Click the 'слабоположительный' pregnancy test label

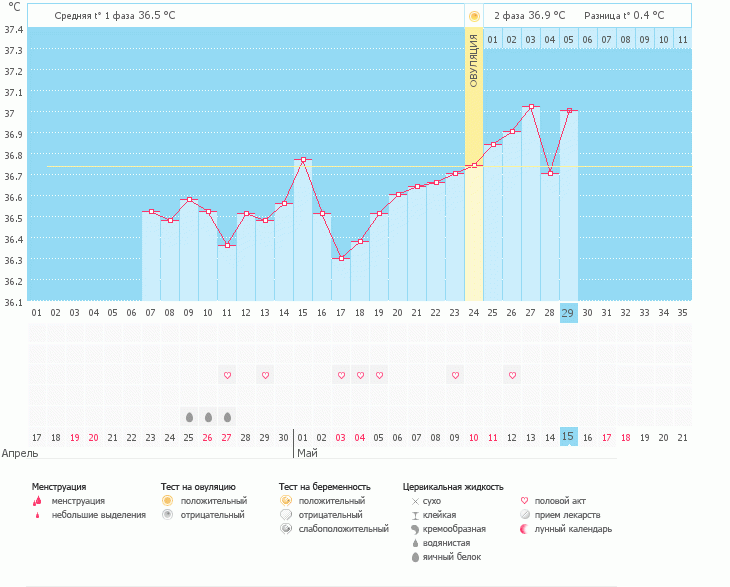(x=343, y=529)
